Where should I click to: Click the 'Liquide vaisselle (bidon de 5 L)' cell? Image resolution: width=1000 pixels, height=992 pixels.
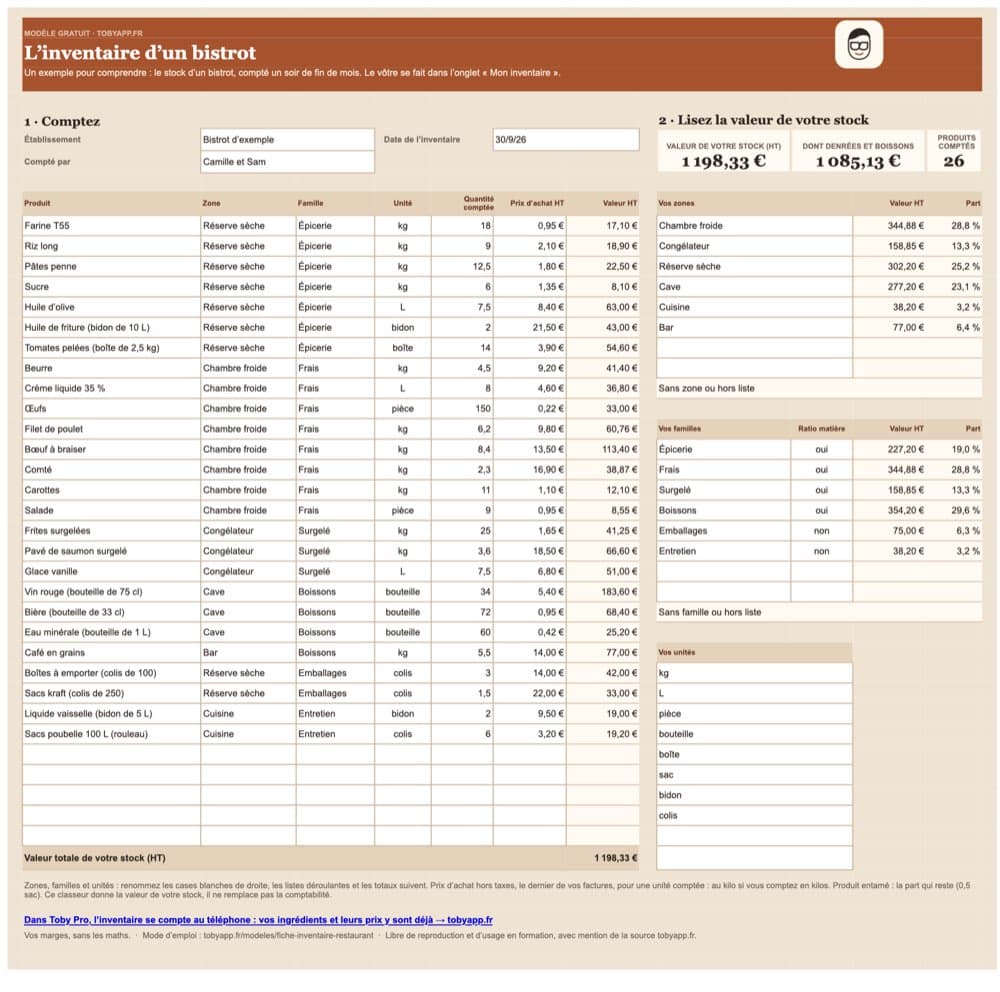(x=111, y=714)
